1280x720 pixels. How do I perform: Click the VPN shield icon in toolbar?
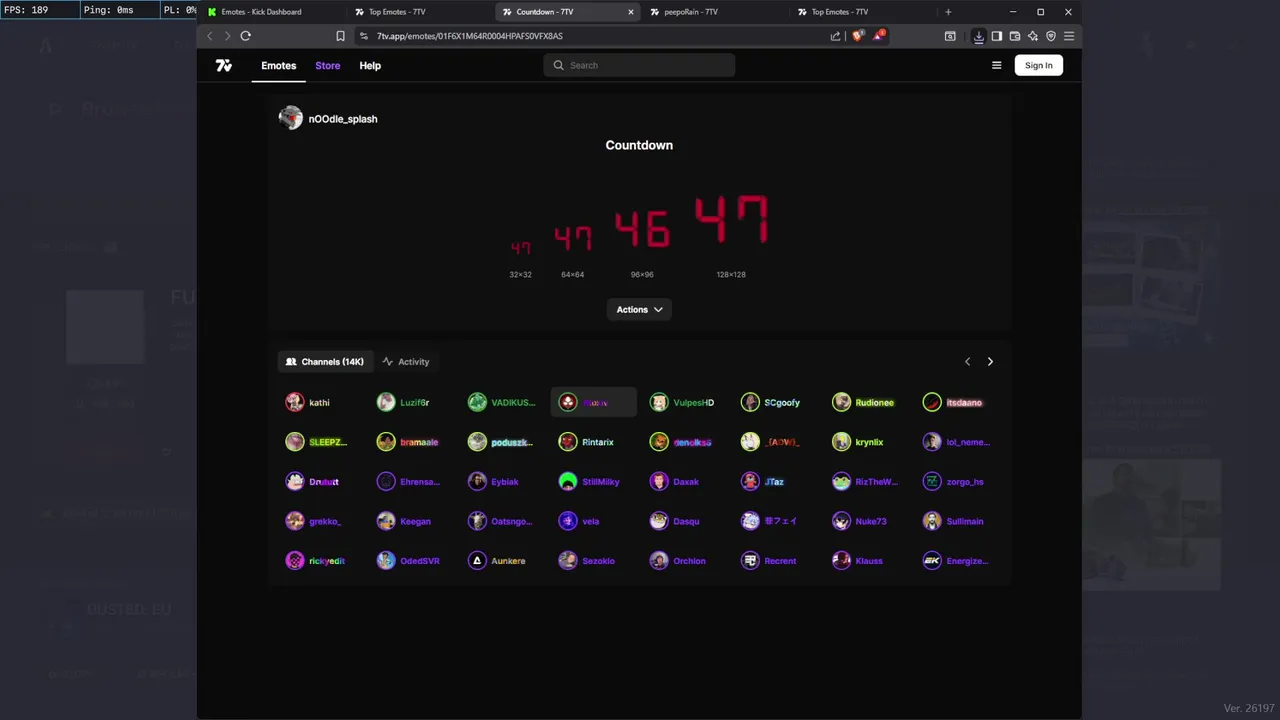[1051, 36]
